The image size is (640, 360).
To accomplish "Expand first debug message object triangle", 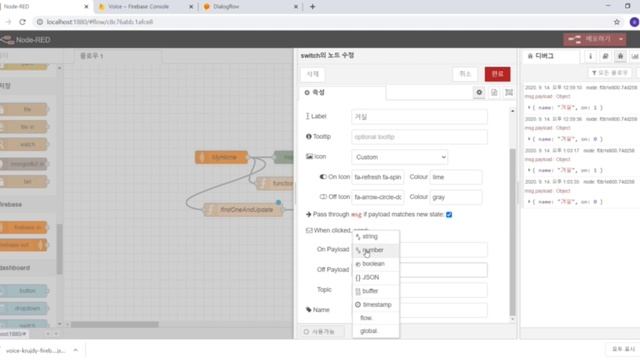I will pos(529,108).
